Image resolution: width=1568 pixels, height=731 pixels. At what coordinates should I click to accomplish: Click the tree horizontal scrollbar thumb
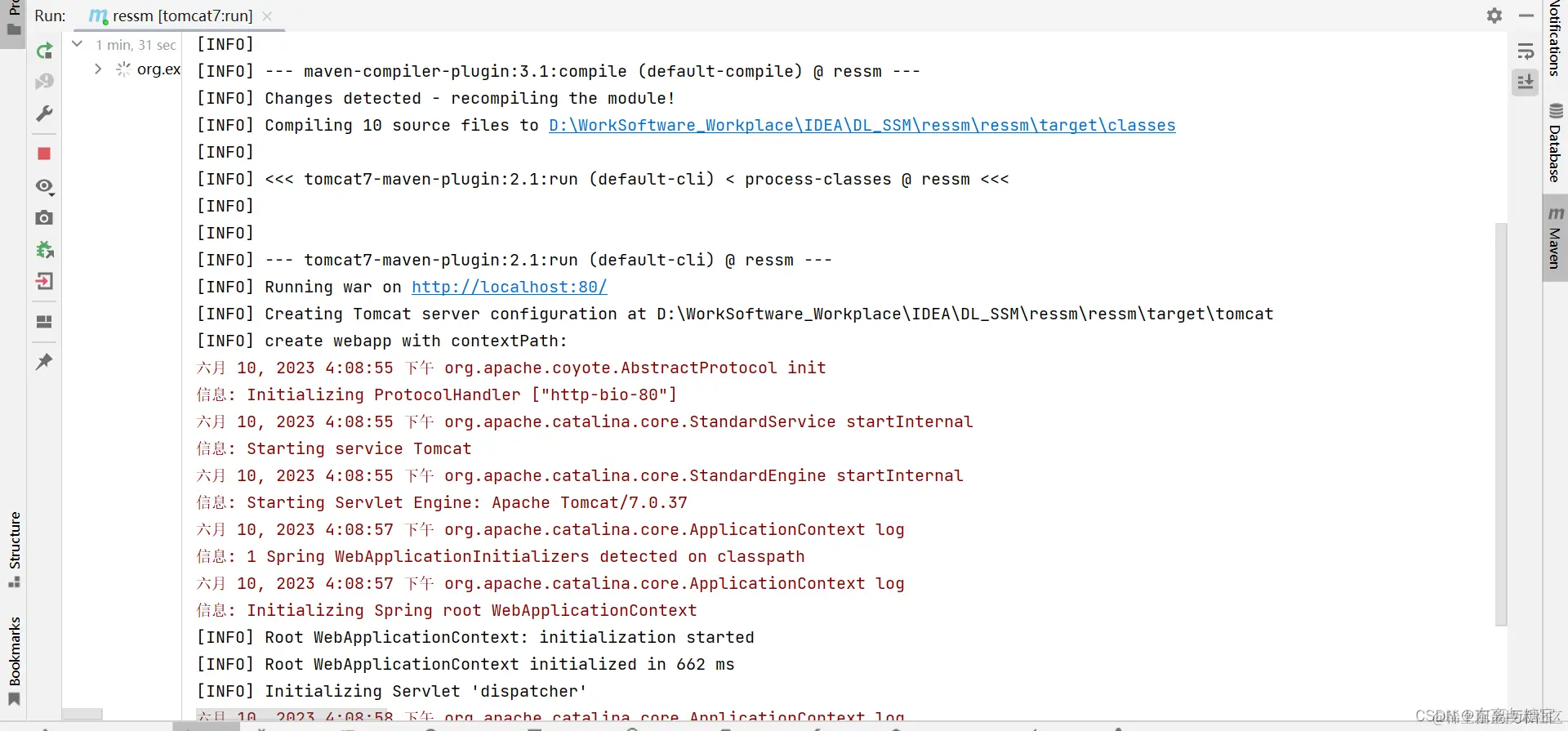click(82, 714)
